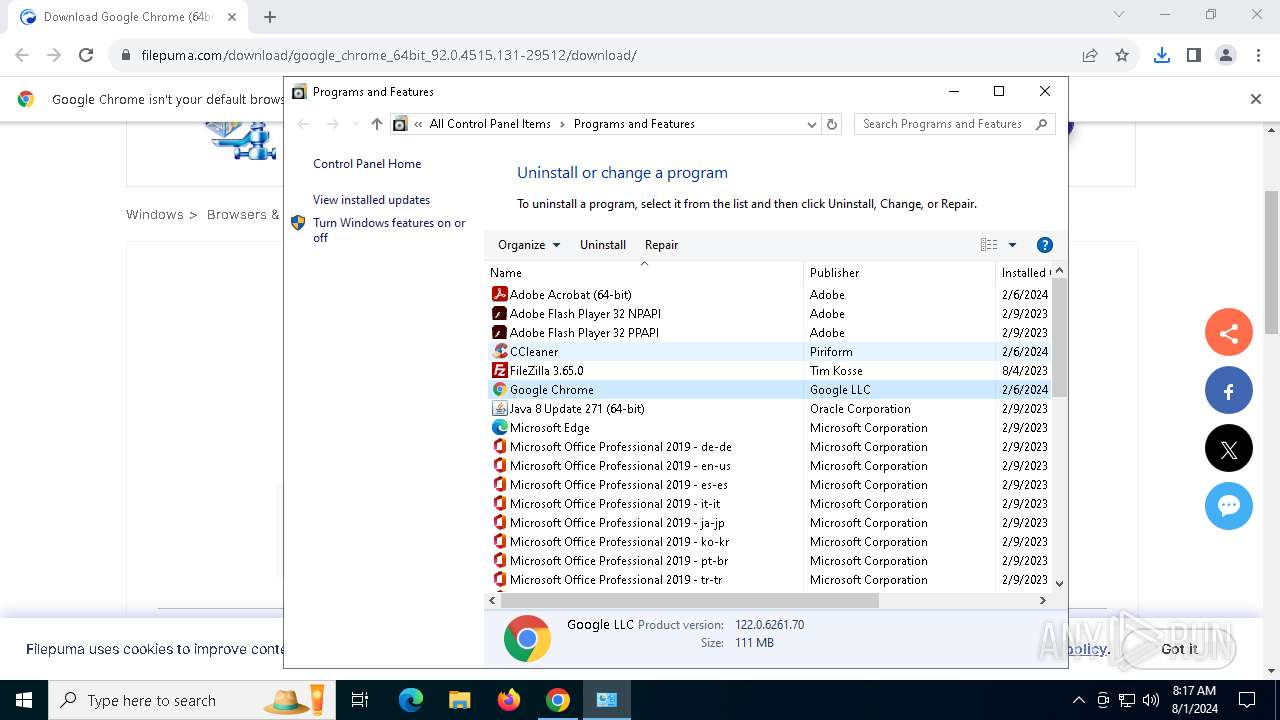Select the CCleaner icon in the list
Screen dimensions: 1280x720
click(x=500, y=351)
